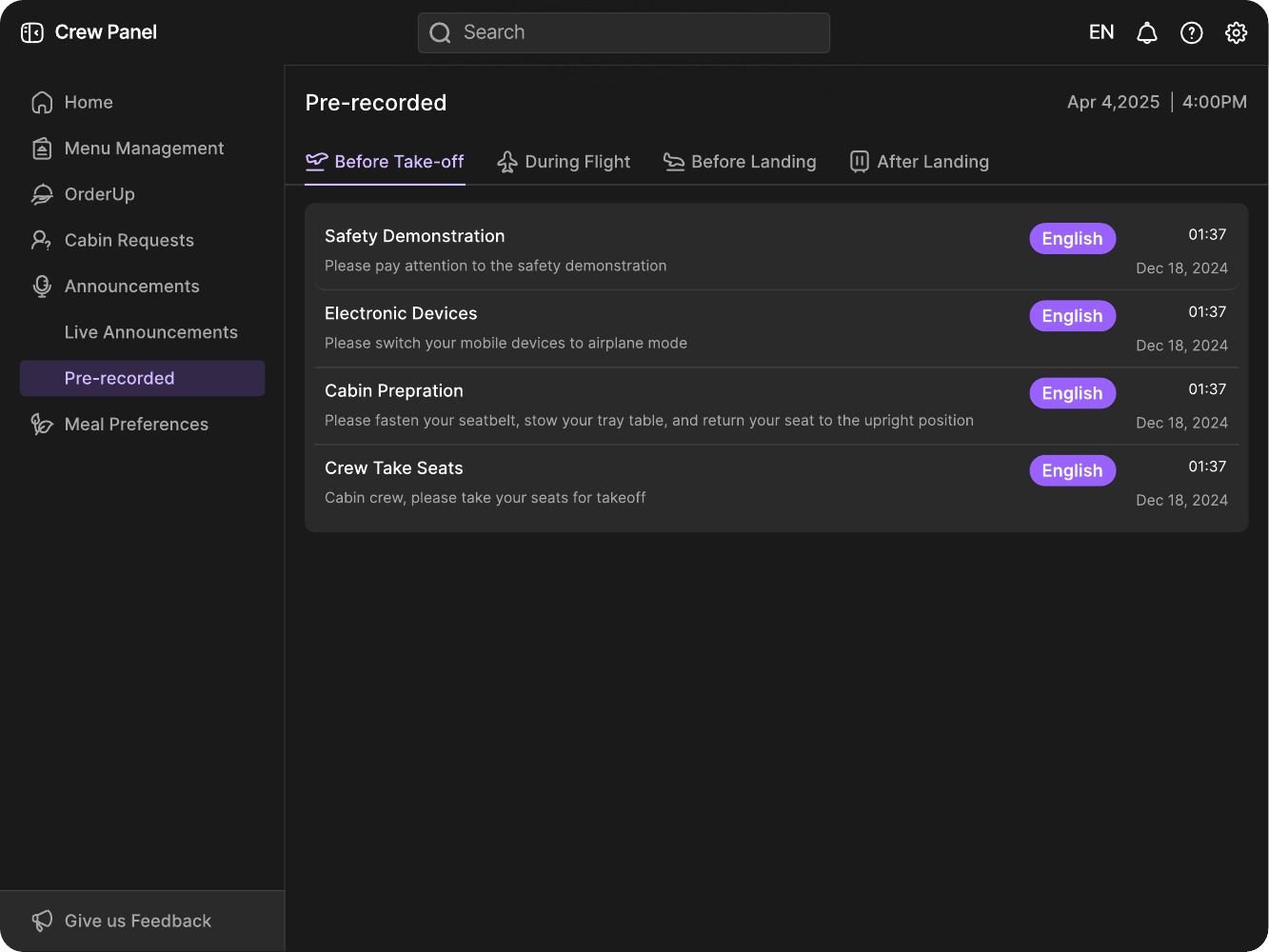The image size is (1269, 952).
Task: Click the Cabin Requests person icon
Action: click(42, 240)
